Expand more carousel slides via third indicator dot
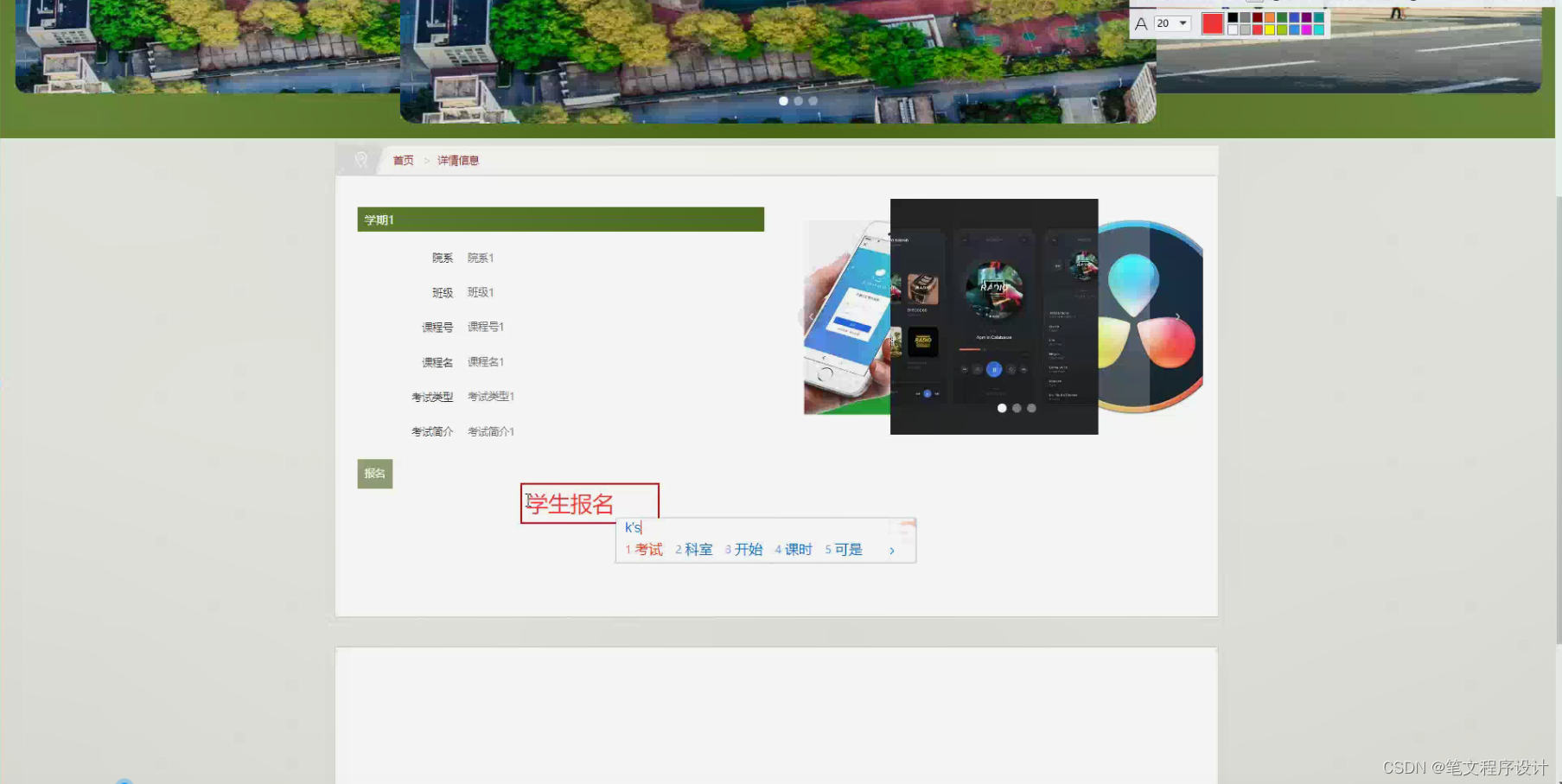 coord(813,101)
